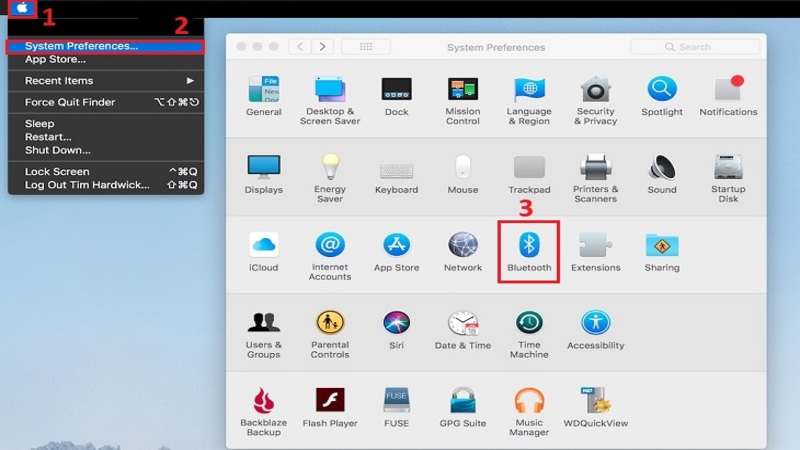800x450 pixels.
Task: Open the Sound preference pane
Action: (662, 174)
